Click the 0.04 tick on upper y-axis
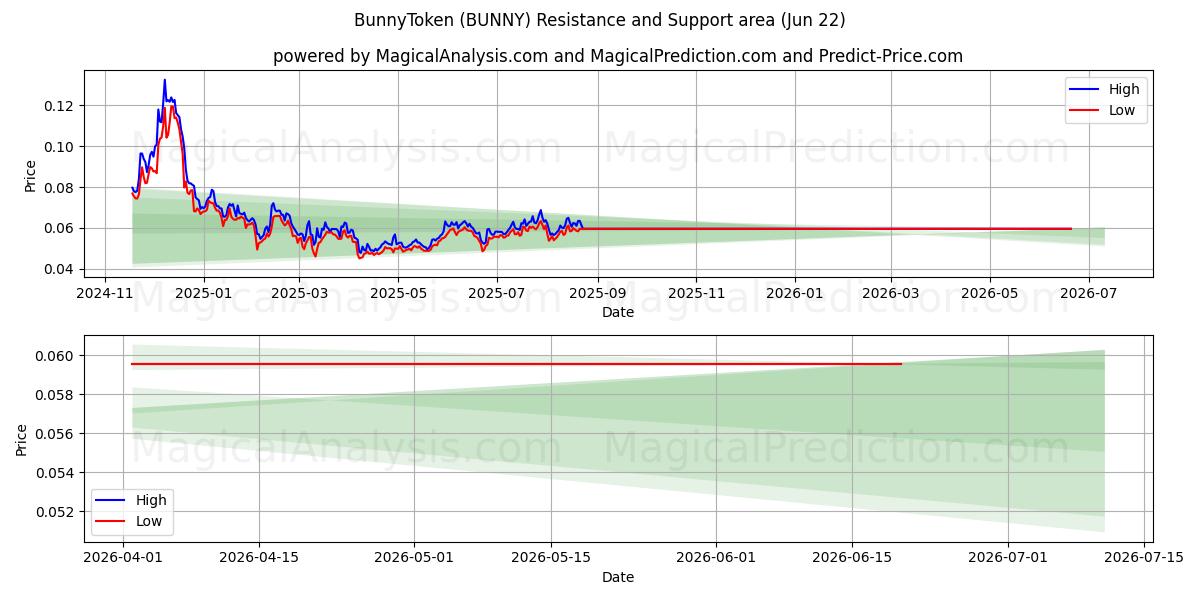1200x600 pixels. [x=60, y=269]
